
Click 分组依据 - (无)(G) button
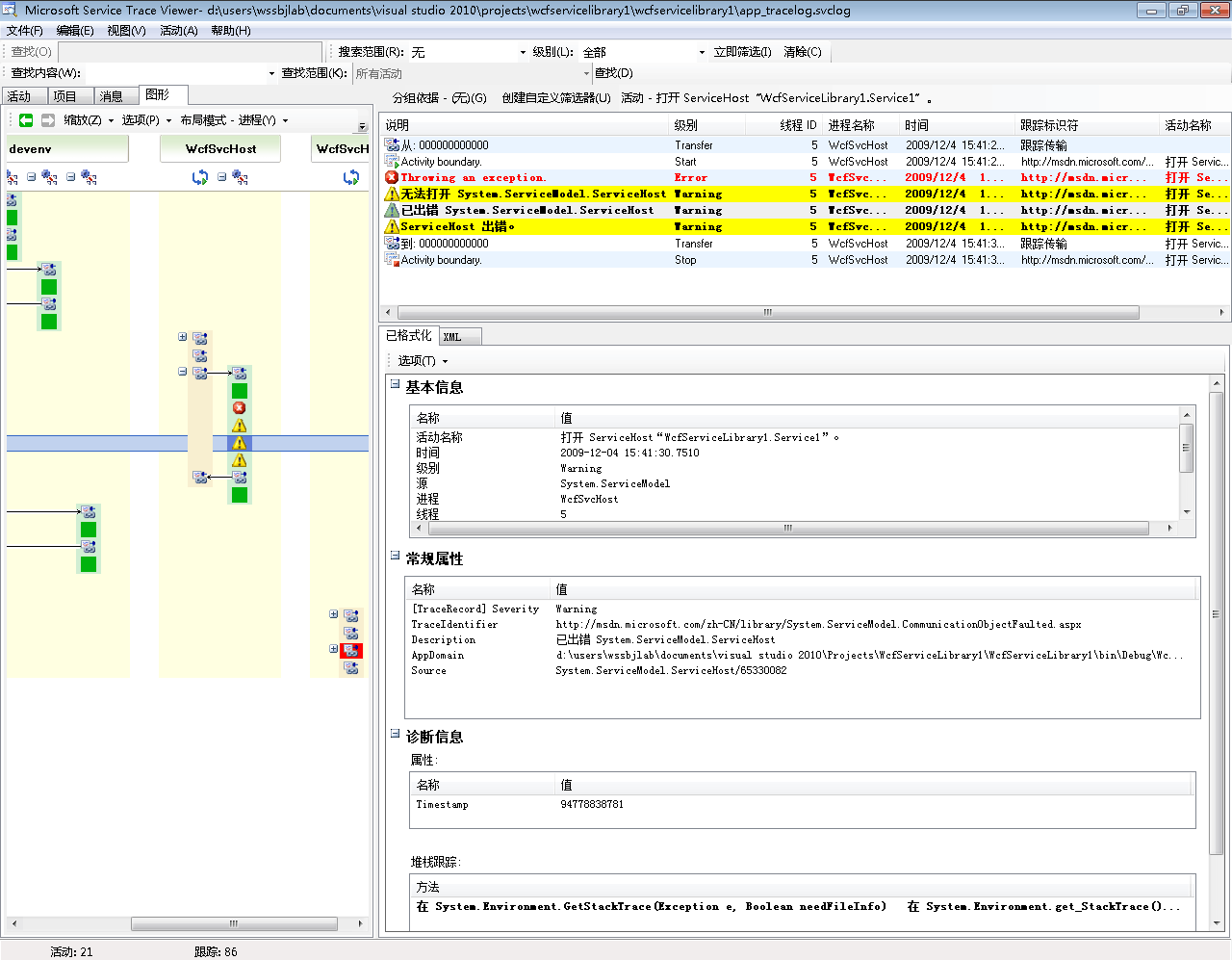pyautogui.click(x=439, y=98)
